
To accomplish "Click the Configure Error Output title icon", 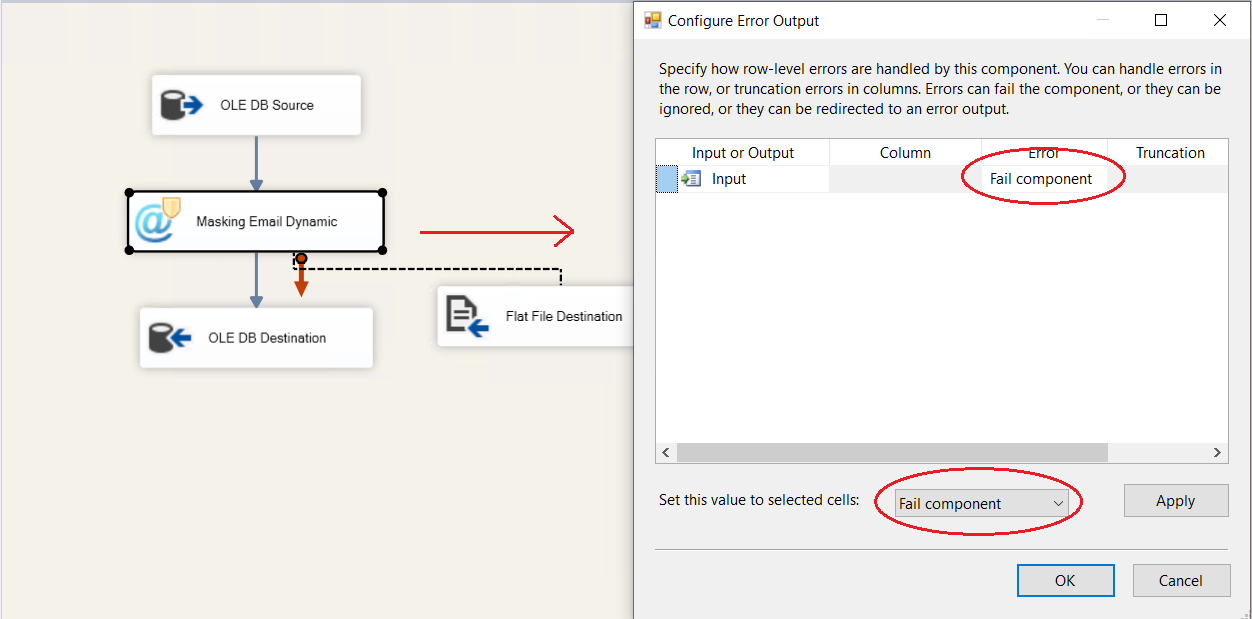I will (653, 20).
